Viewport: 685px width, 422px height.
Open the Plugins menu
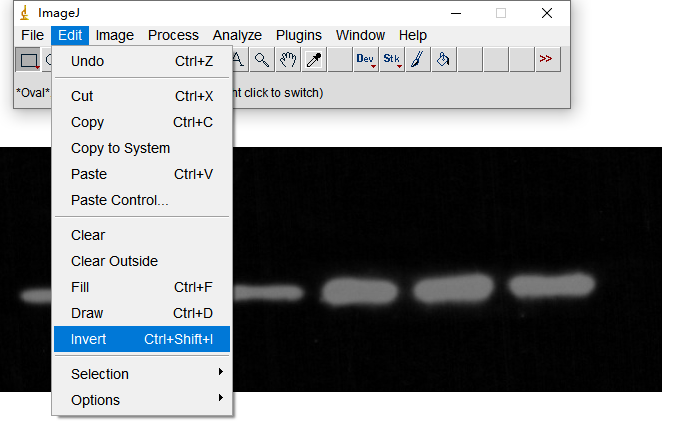click(x=299, y=35)
